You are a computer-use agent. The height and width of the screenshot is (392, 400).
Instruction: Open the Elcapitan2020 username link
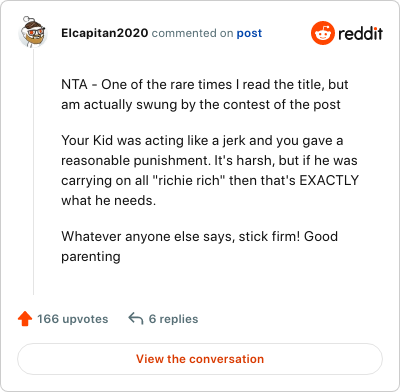pyautogui.click(x=105, y=33)
